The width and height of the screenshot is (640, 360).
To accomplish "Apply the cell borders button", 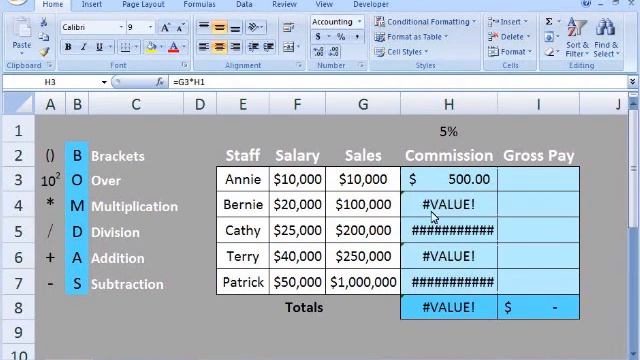I will tap(125, 47).
